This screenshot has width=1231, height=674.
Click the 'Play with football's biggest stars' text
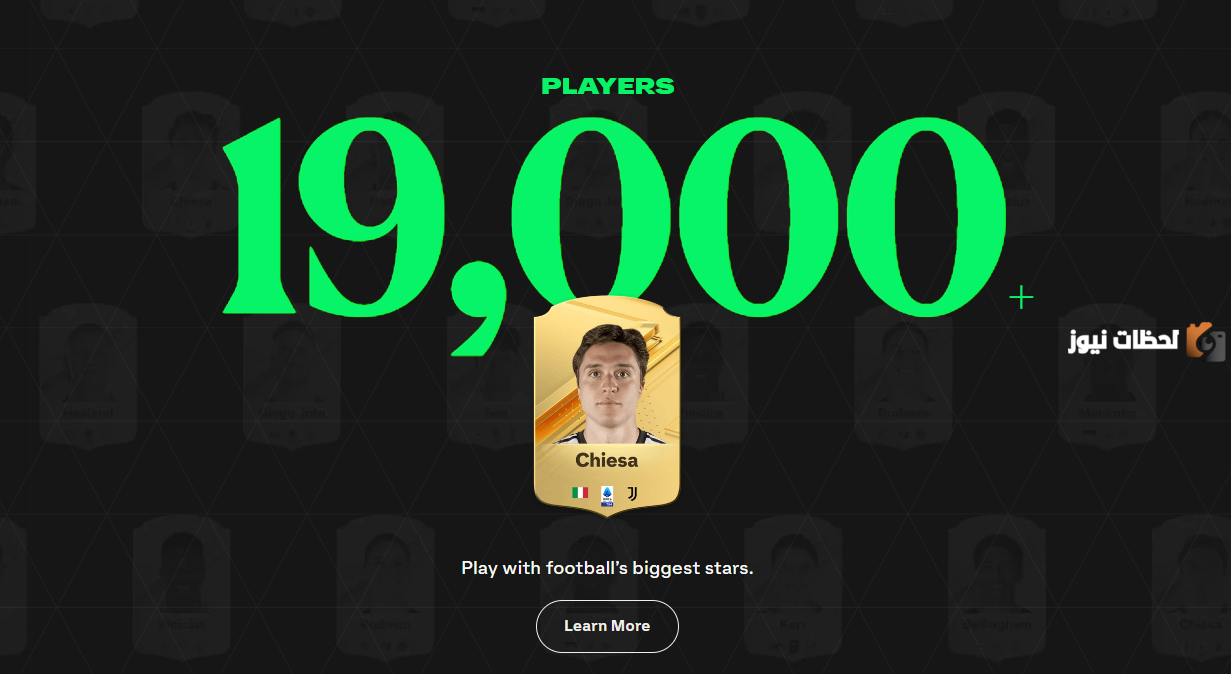click(607, 568)
